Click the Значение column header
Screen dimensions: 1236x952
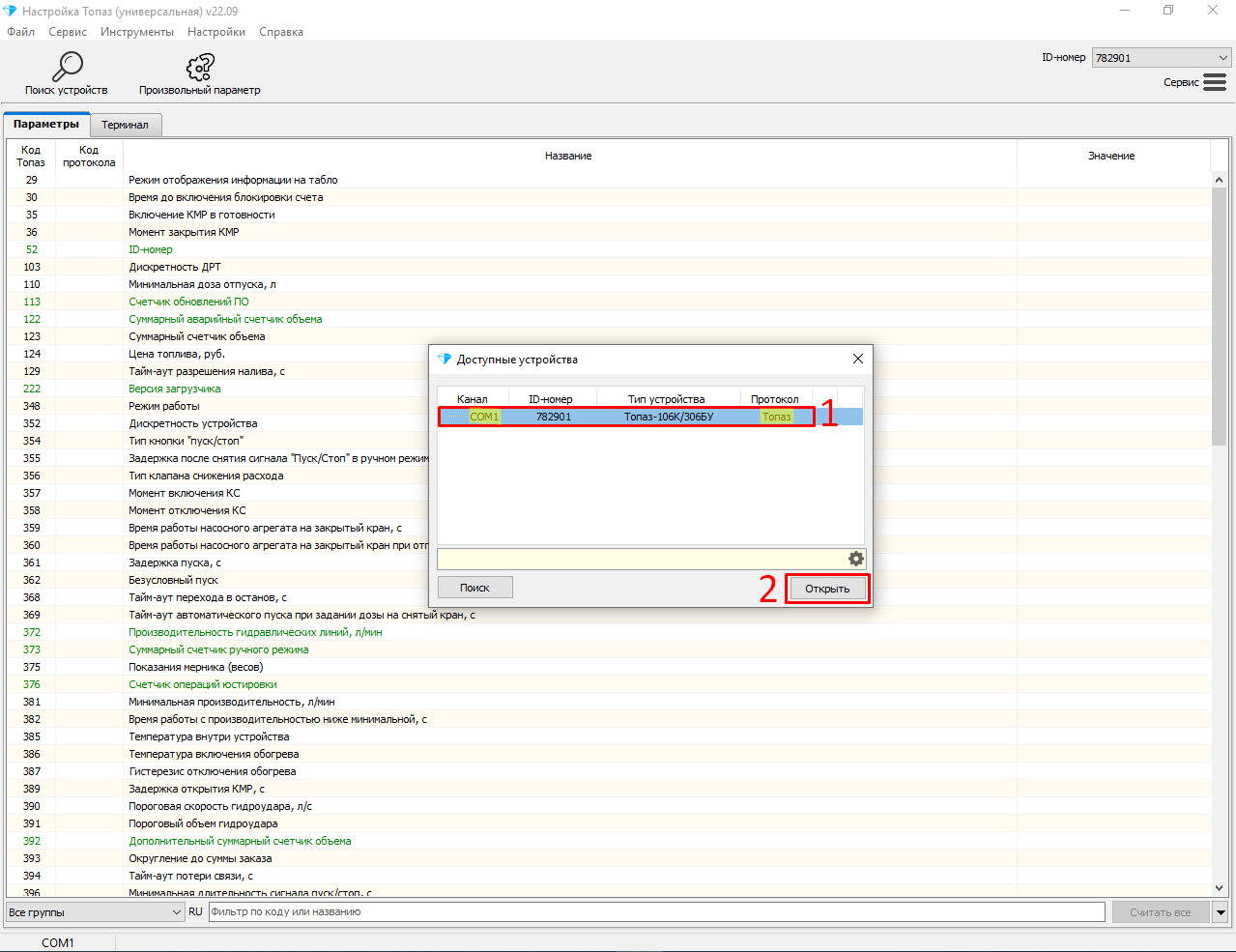(1111, 156)
